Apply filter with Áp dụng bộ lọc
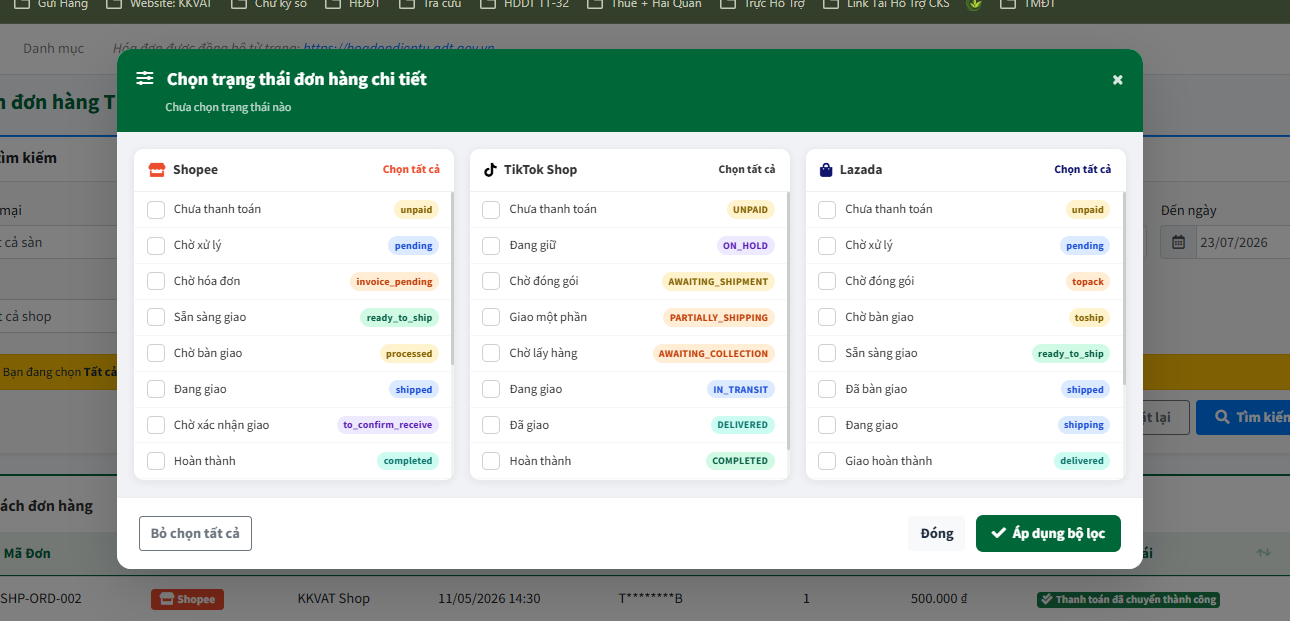 (x=1048, y=534)
